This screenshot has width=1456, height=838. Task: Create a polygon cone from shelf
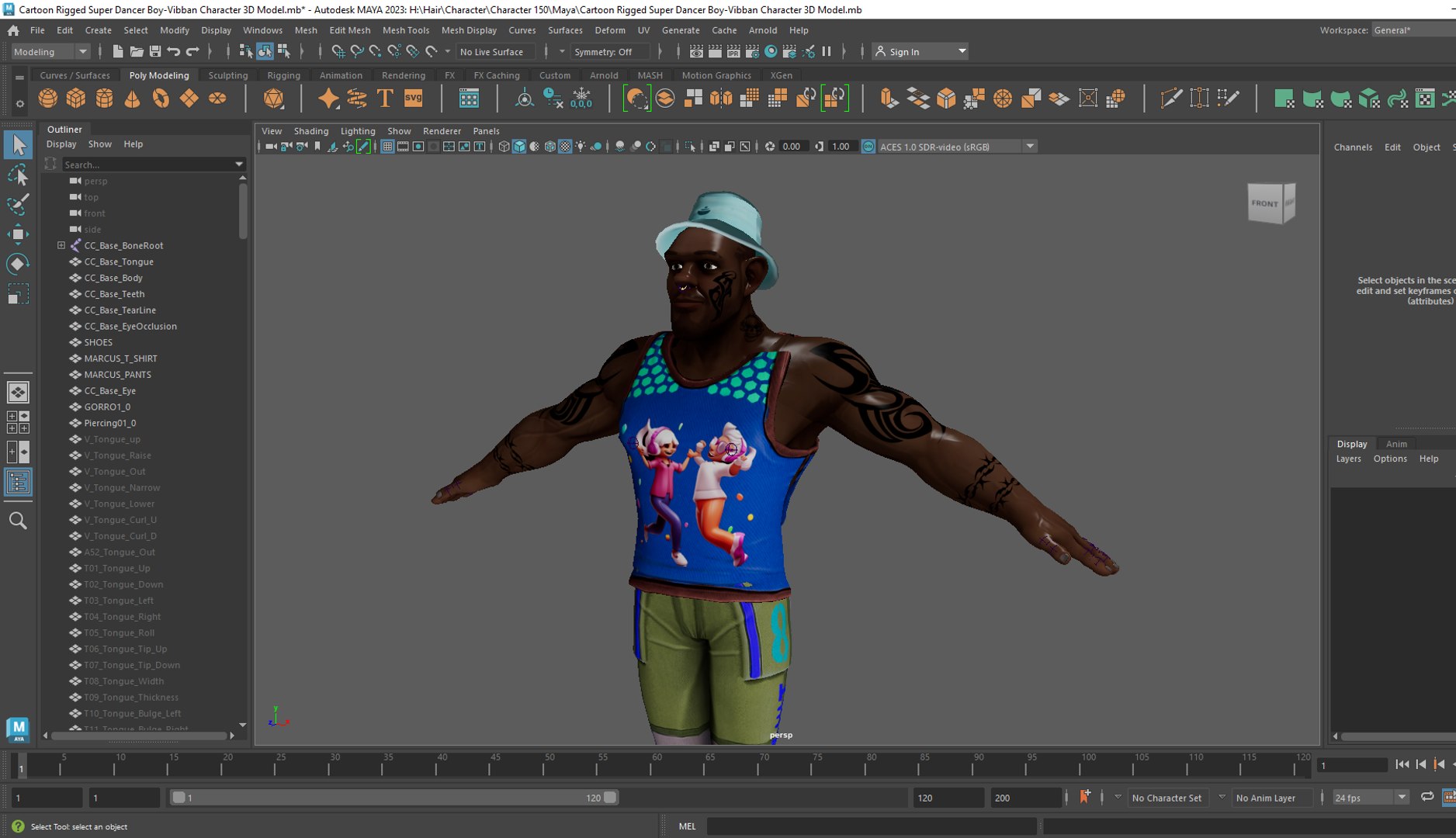(133, 99)
